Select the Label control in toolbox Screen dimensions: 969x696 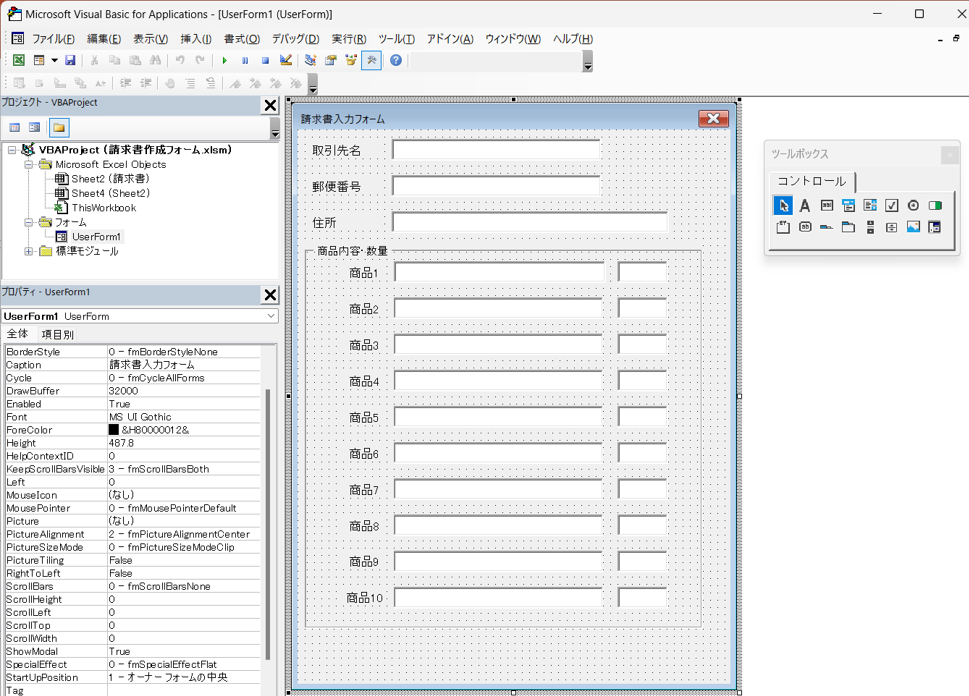click(x=805, y=206)
